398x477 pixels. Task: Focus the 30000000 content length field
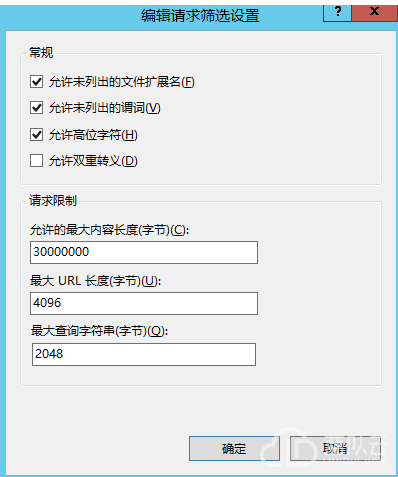pos(144,252)
